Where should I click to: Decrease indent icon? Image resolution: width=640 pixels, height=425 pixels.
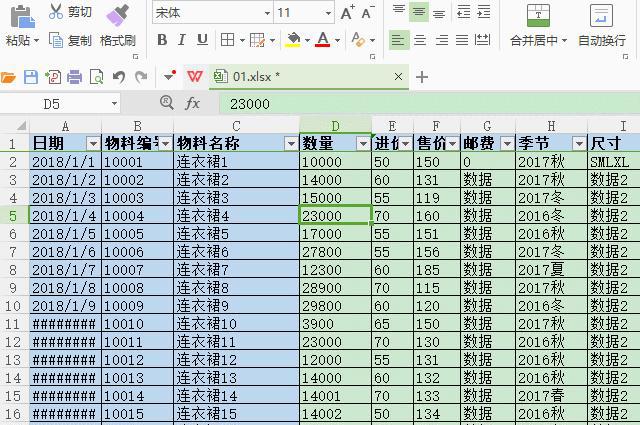click(463, 12)
